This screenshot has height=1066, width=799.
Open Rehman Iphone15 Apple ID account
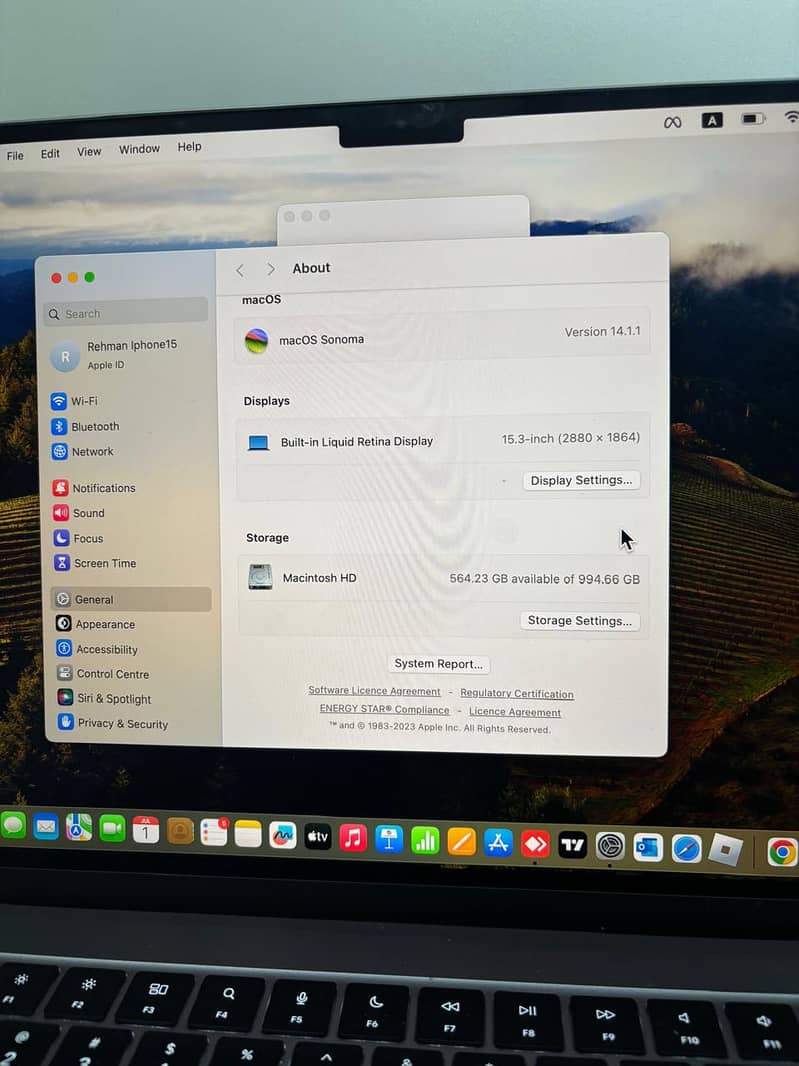pos(114,354)
